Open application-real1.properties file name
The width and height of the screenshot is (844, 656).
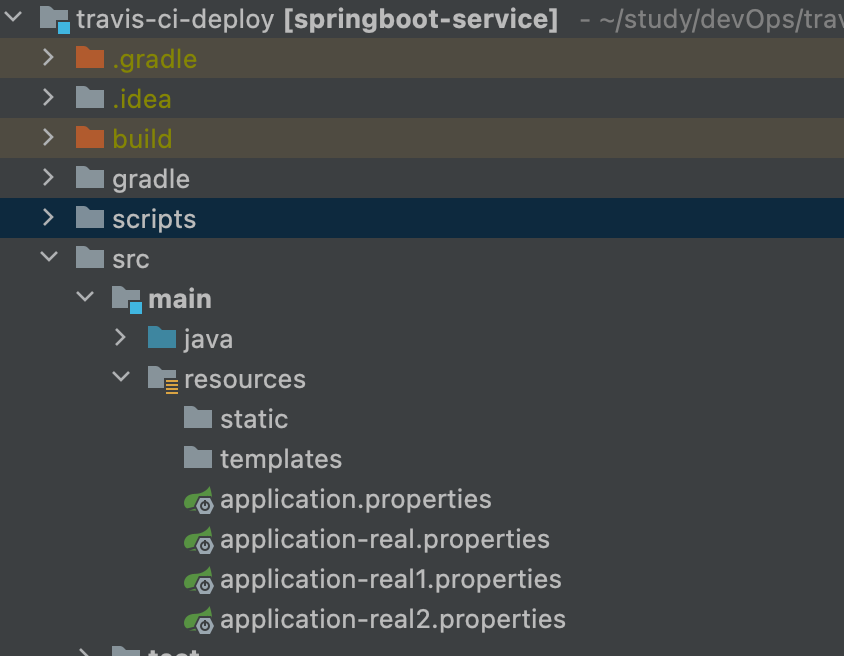[x=391, y=580]
